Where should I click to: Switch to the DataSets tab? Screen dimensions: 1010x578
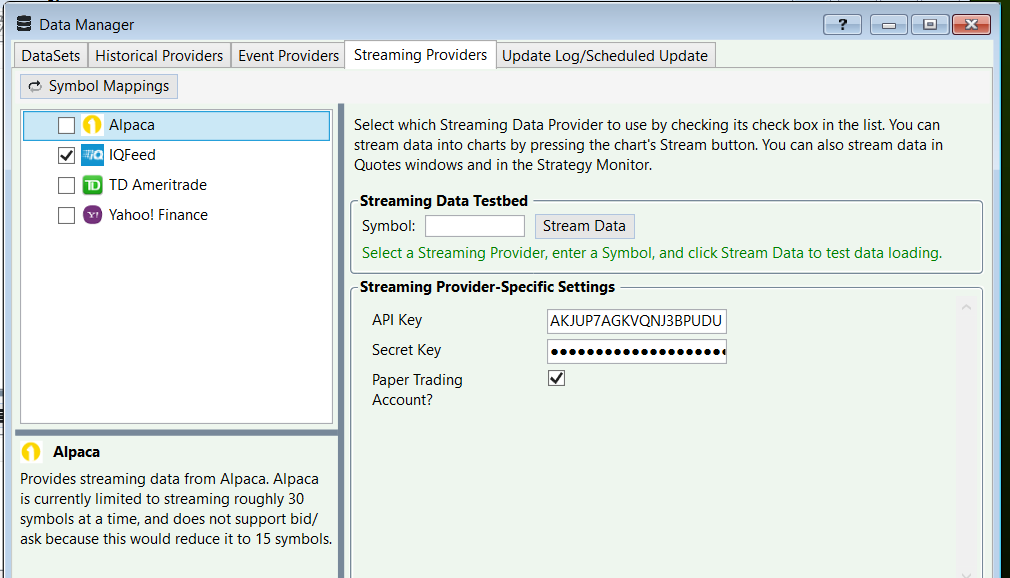pos(52,56)
